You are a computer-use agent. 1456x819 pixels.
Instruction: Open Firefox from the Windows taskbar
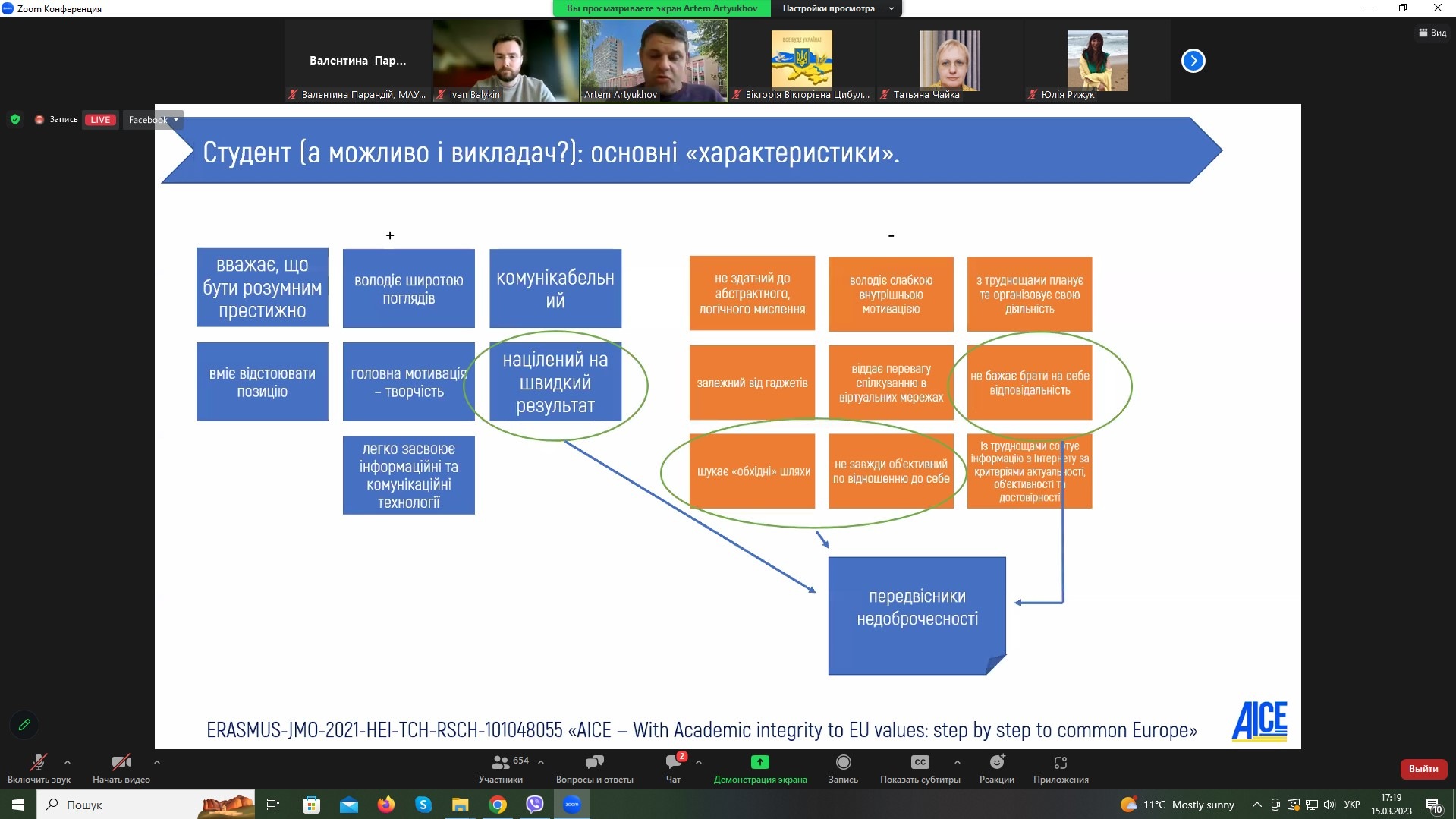(x=386, y=805)
